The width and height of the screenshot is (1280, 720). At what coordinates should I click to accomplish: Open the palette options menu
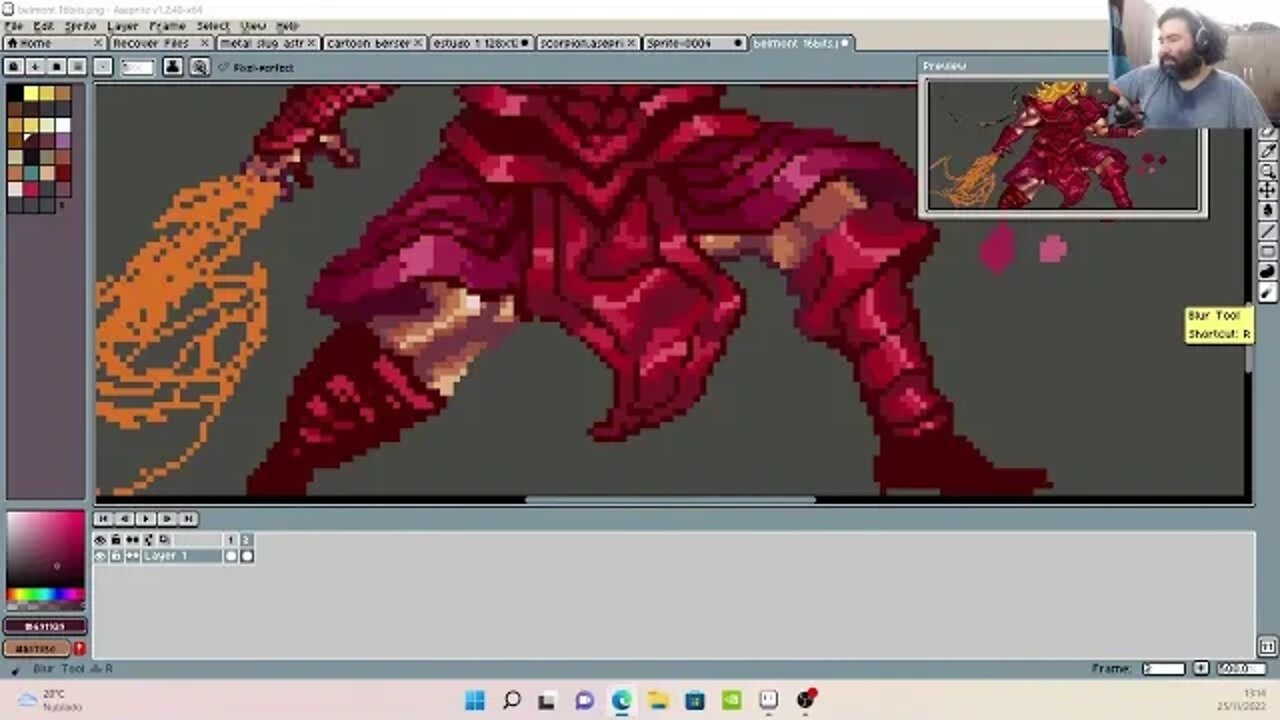[x=77, y=67]
